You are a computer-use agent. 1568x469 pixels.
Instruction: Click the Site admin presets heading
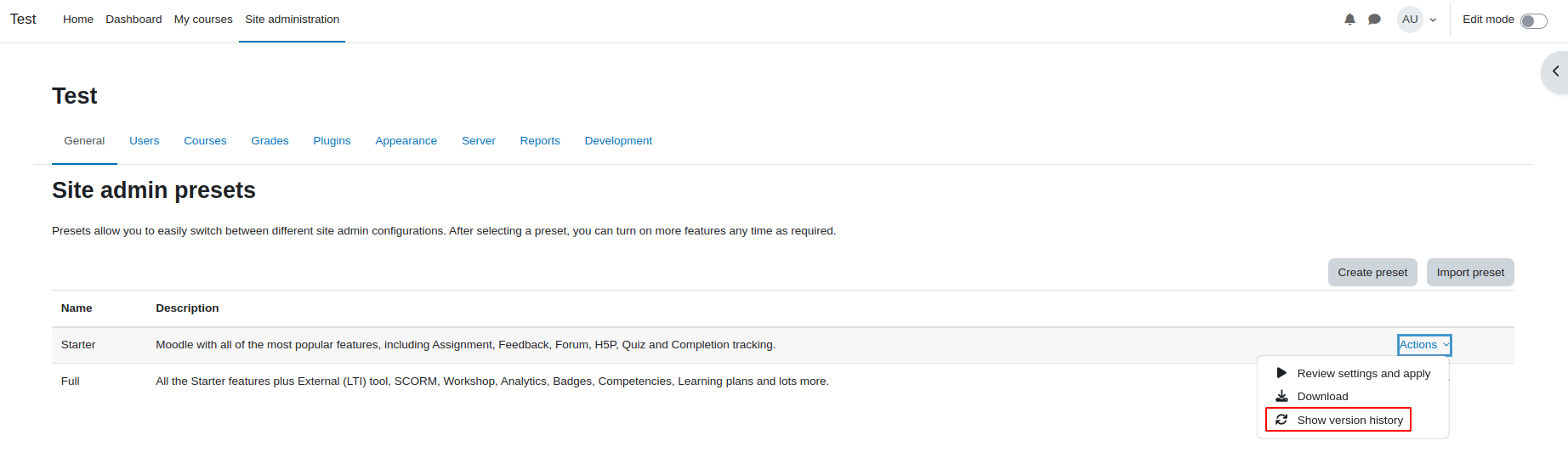154,190
